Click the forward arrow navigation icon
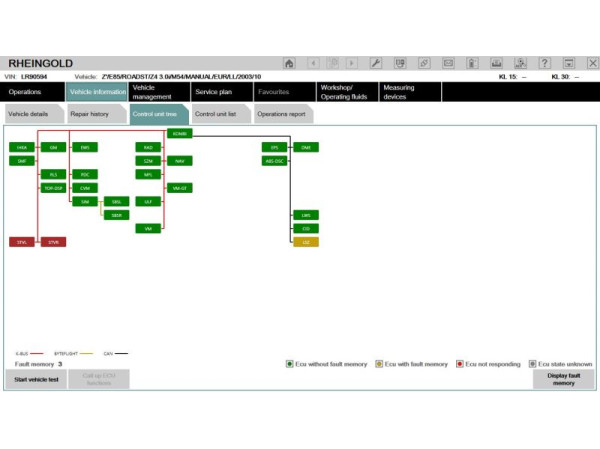The image size is (600, 449). pyautogui.click(x=351, y=63)
